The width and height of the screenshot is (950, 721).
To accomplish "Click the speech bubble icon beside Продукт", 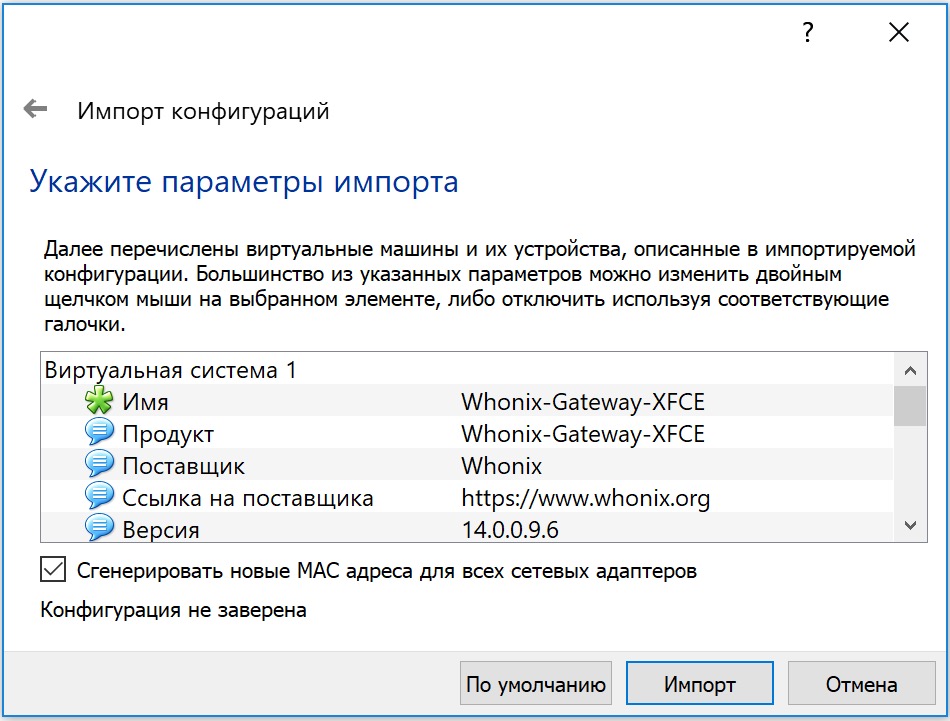I will click(x=99, y=432).
